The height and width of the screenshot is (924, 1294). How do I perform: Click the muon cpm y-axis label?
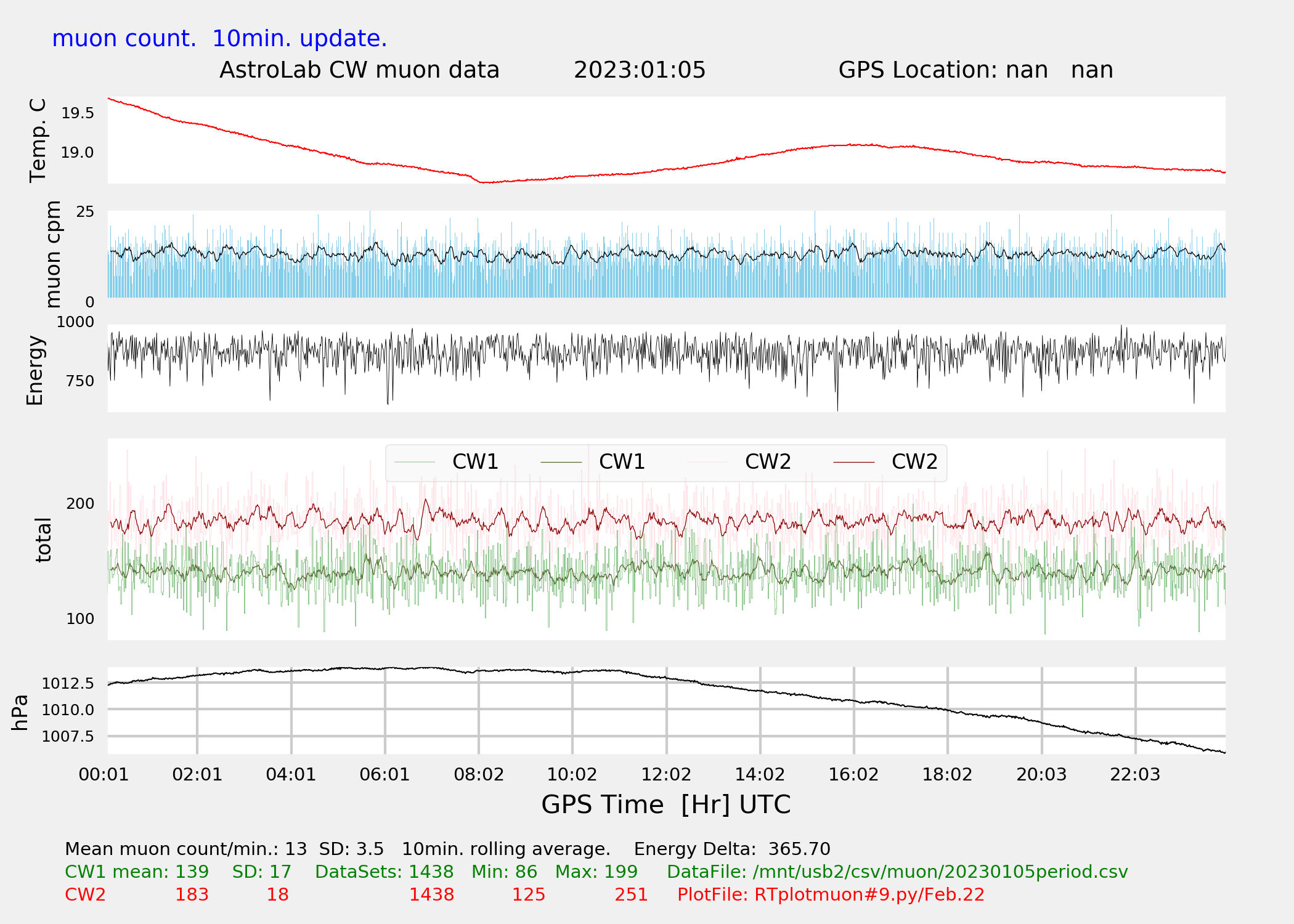(53, 254)
